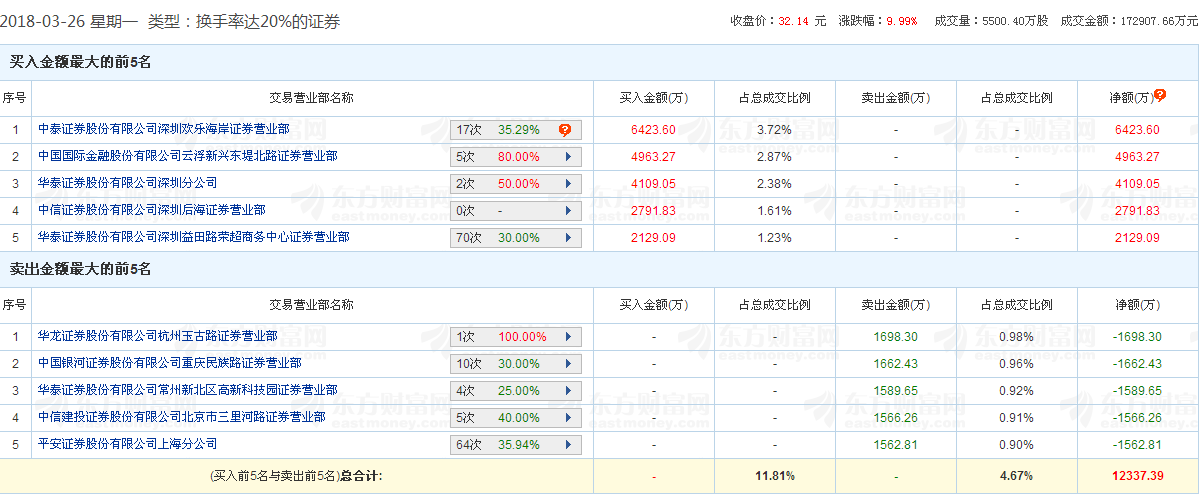Image resolution: width=1201 pixels, height=494 pixels.
Task: Click sell amount 1662.43 cell
Action: pos(895,364)
